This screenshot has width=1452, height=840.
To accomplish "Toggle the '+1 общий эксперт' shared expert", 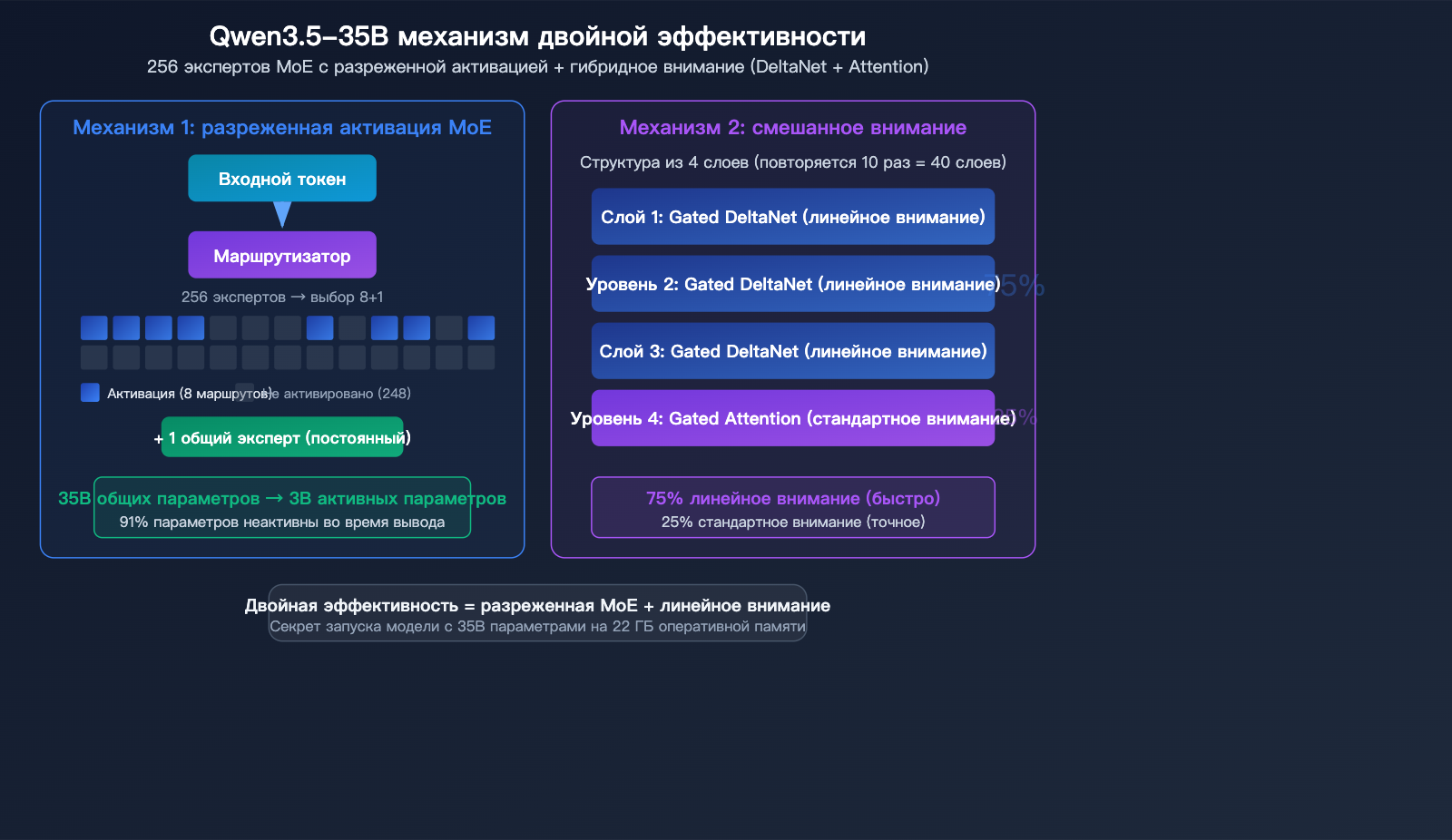I will [x=282, y=436].
